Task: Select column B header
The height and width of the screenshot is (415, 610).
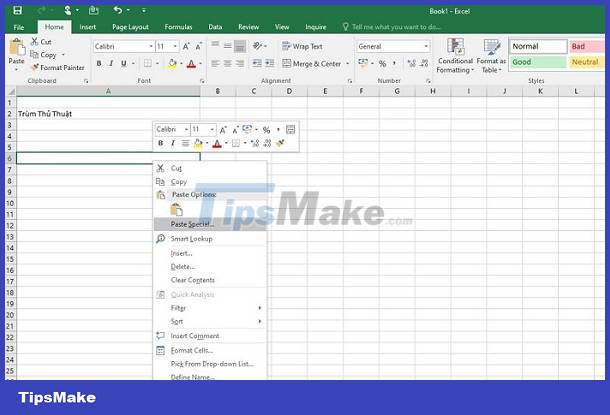Action: [x=218, y=91]
